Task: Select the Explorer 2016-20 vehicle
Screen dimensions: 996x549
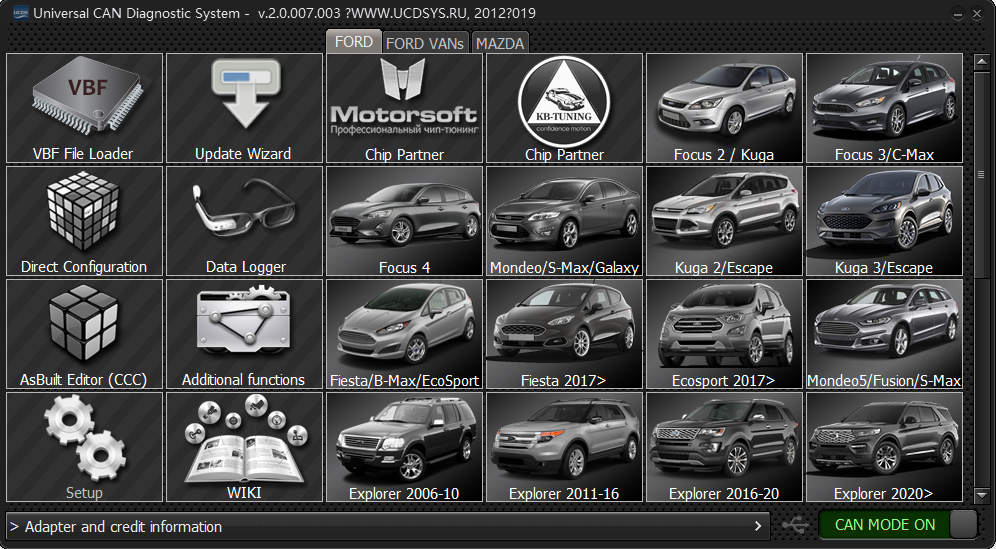Action: tap(725, 447)
